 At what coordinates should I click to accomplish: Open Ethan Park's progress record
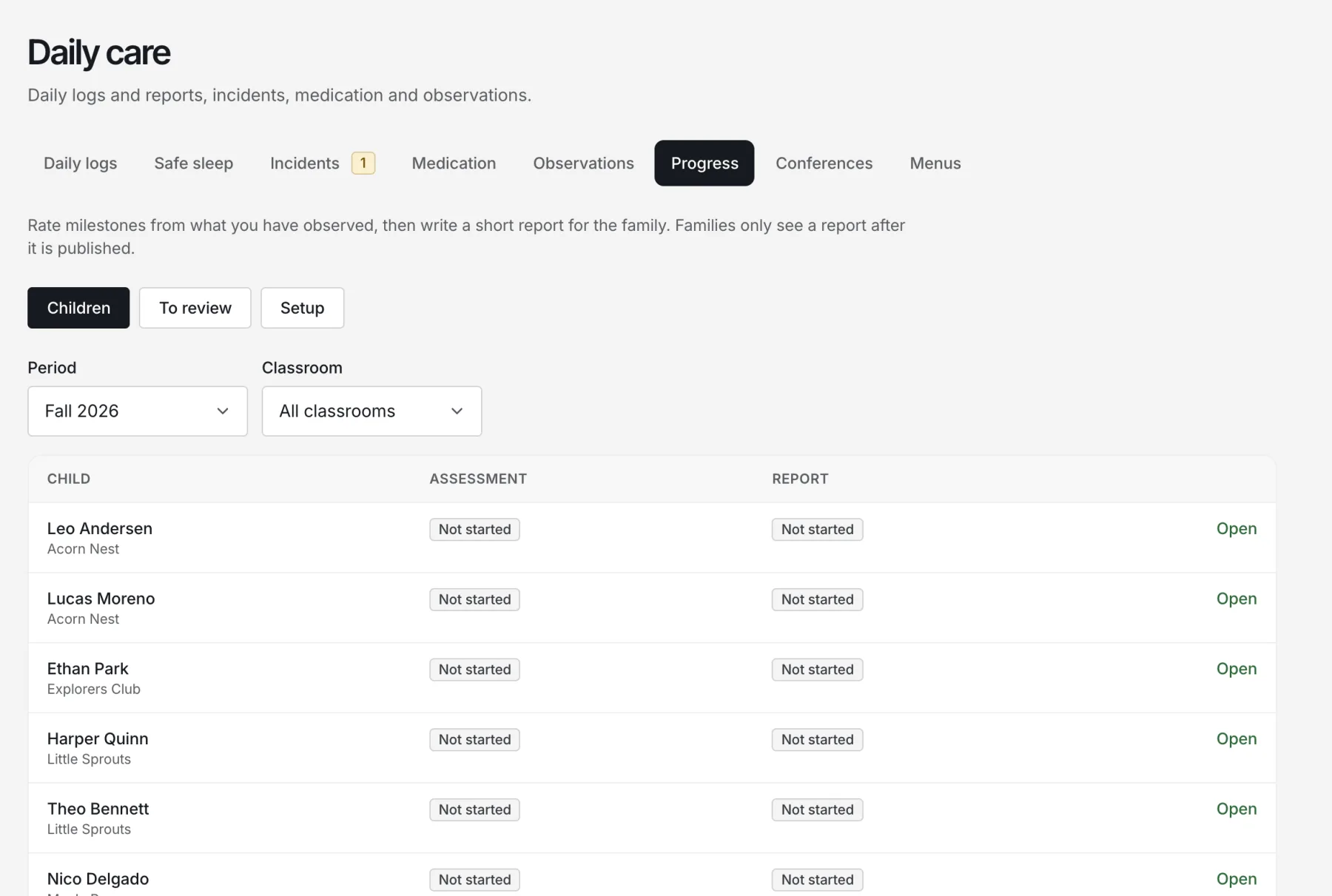pyautogui.click(x=1236, y=669)
